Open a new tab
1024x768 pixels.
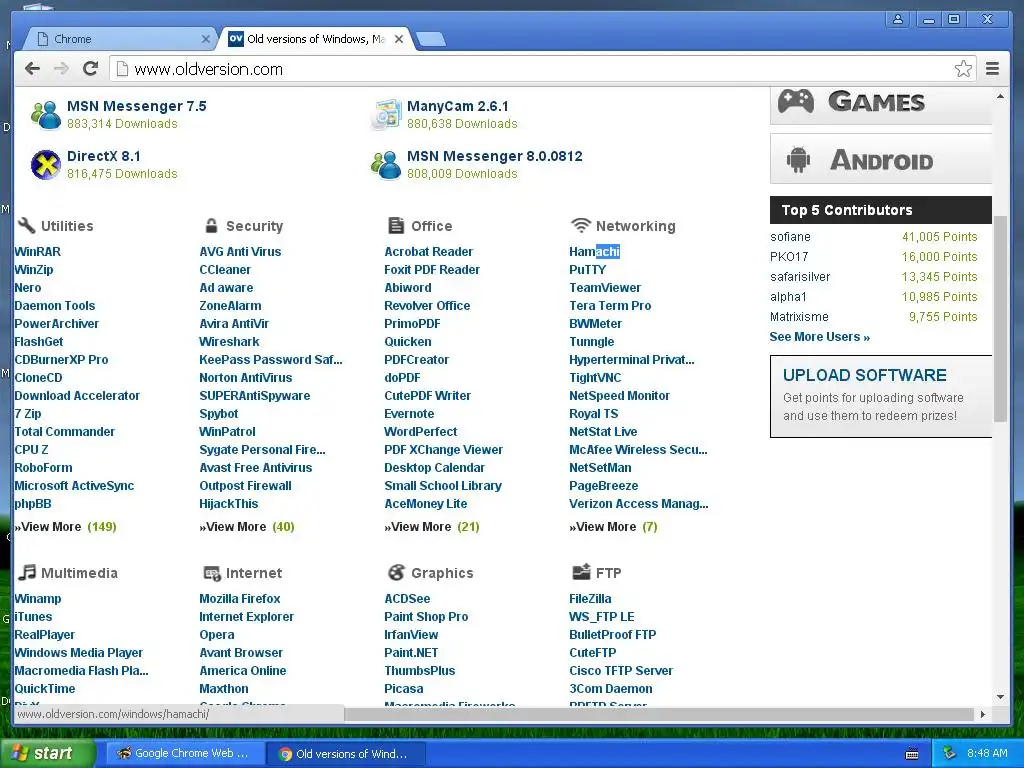click(430, 39)
